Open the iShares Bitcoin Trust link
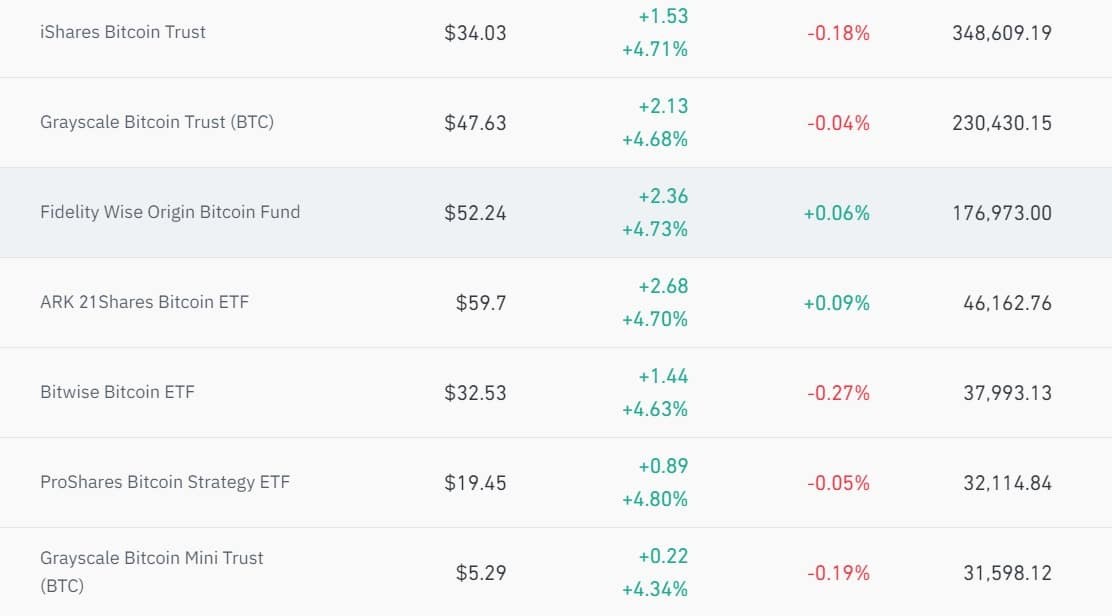Viewport: 1112px width, 616px height. click(x=123, y=32)
